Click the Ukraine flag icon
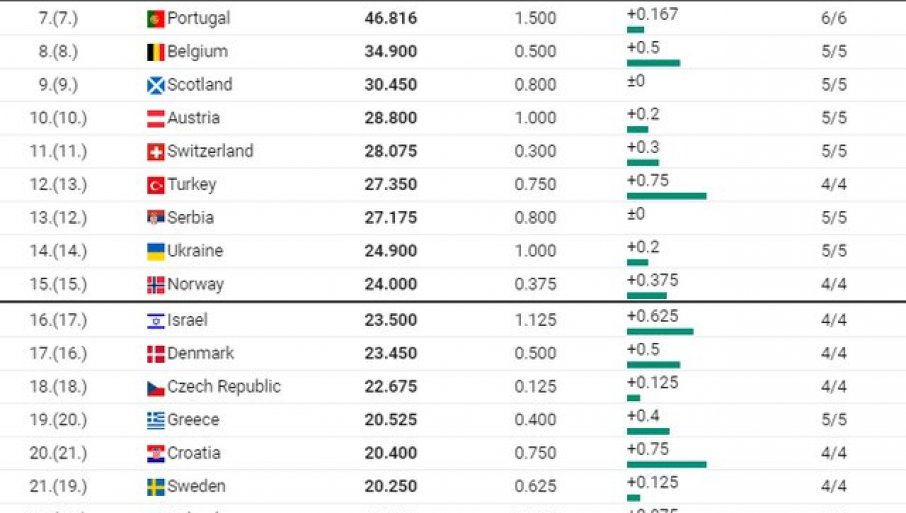The width and height of the screenshot is (906, 513). (155, 251)
